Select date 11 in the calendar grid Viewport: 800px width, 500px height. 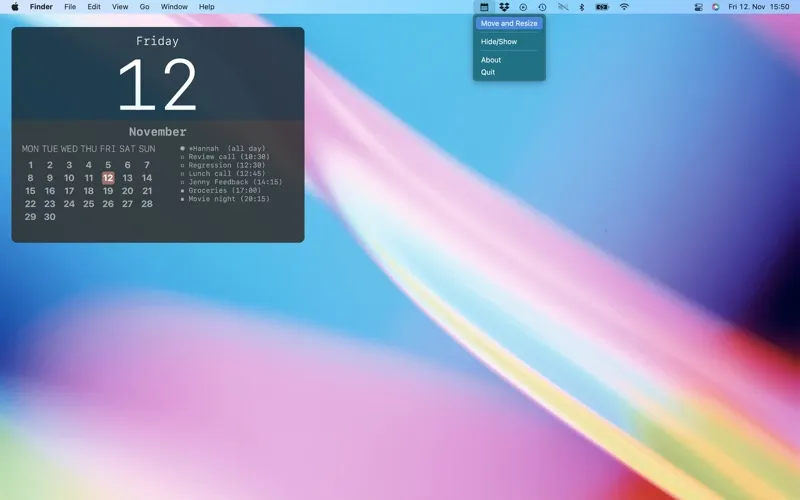[89, 178]
